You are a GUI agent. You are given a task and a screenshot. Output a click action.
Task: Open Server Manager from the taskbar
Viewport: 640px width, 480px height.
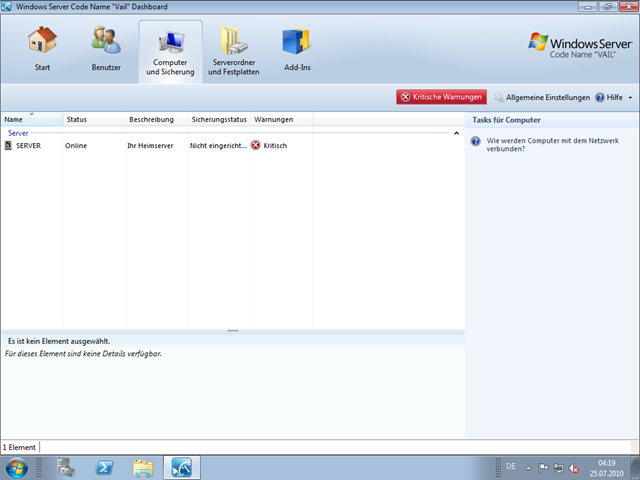click(x=66, y=467)
